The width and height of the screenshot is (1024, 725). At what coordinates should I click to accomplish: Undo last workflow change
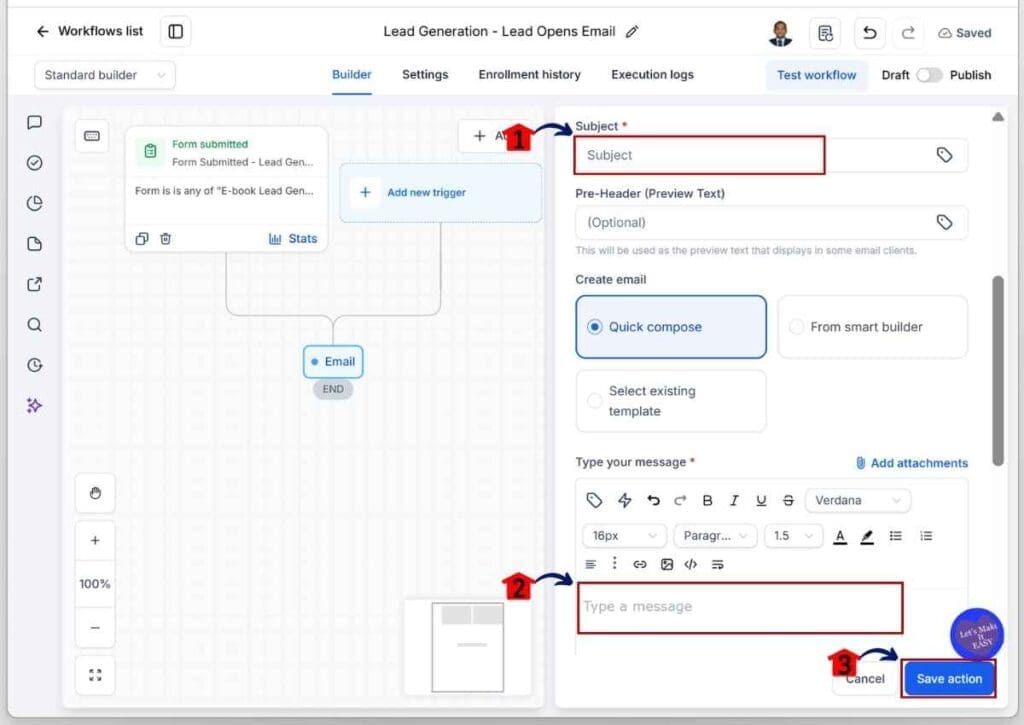tap(869, 33)
